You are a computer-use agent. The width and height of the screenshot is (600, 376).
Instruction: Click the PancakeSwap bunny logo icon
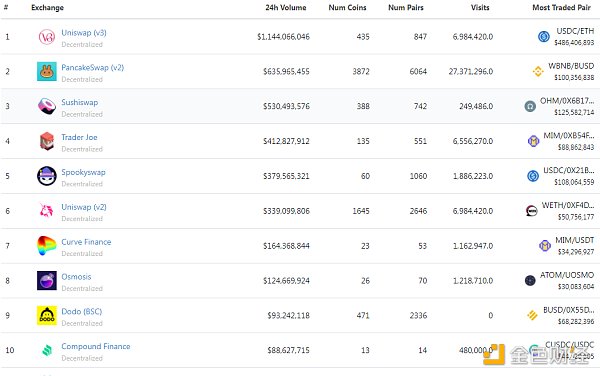tap(47, 72)
